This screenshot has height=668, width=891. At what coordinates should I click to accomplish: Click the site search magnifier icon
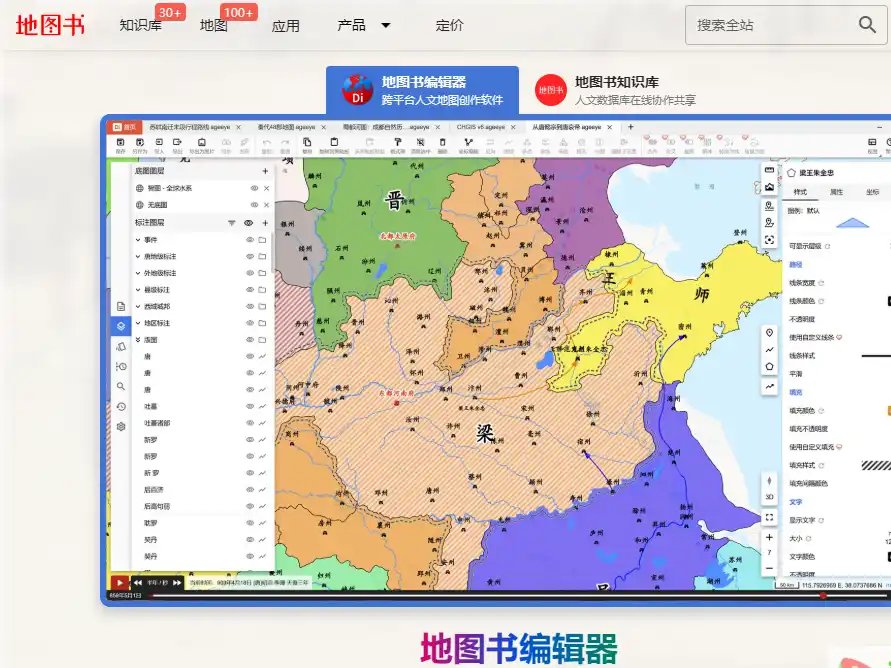[x=867, y=24]
